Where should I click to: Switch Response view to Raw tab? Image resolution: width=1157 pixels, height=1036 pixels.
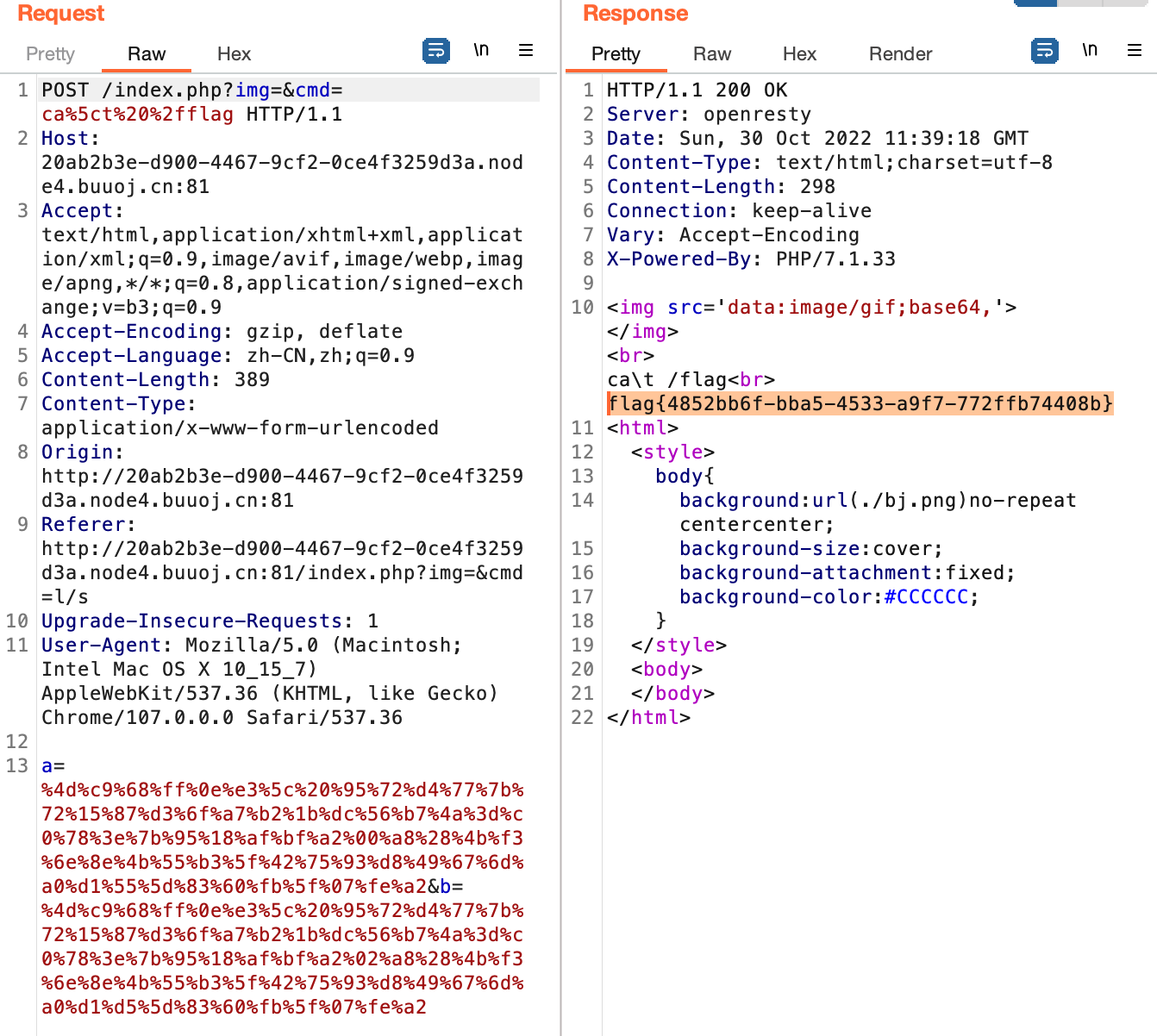click(712, 53)
